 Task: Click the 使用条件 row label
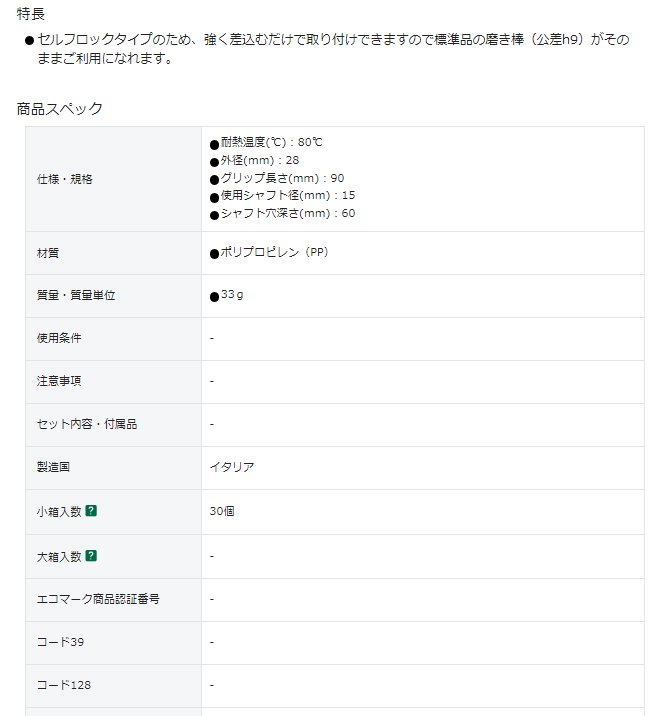coord(59,338)
